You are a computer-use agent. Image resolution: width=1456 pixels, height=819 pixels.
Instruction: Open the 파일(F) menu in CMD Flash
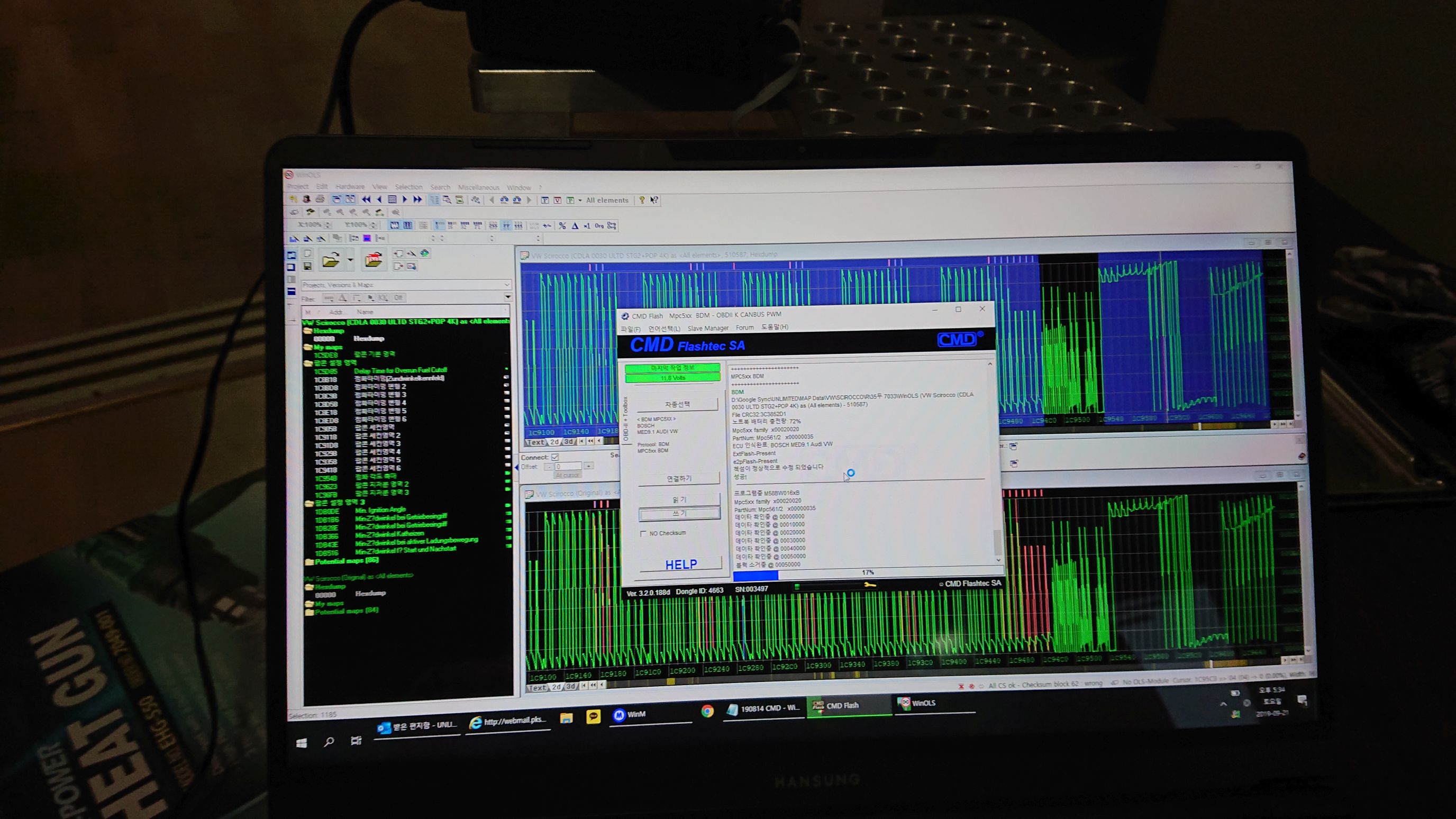pyautogui.click(x=630, y=329)
